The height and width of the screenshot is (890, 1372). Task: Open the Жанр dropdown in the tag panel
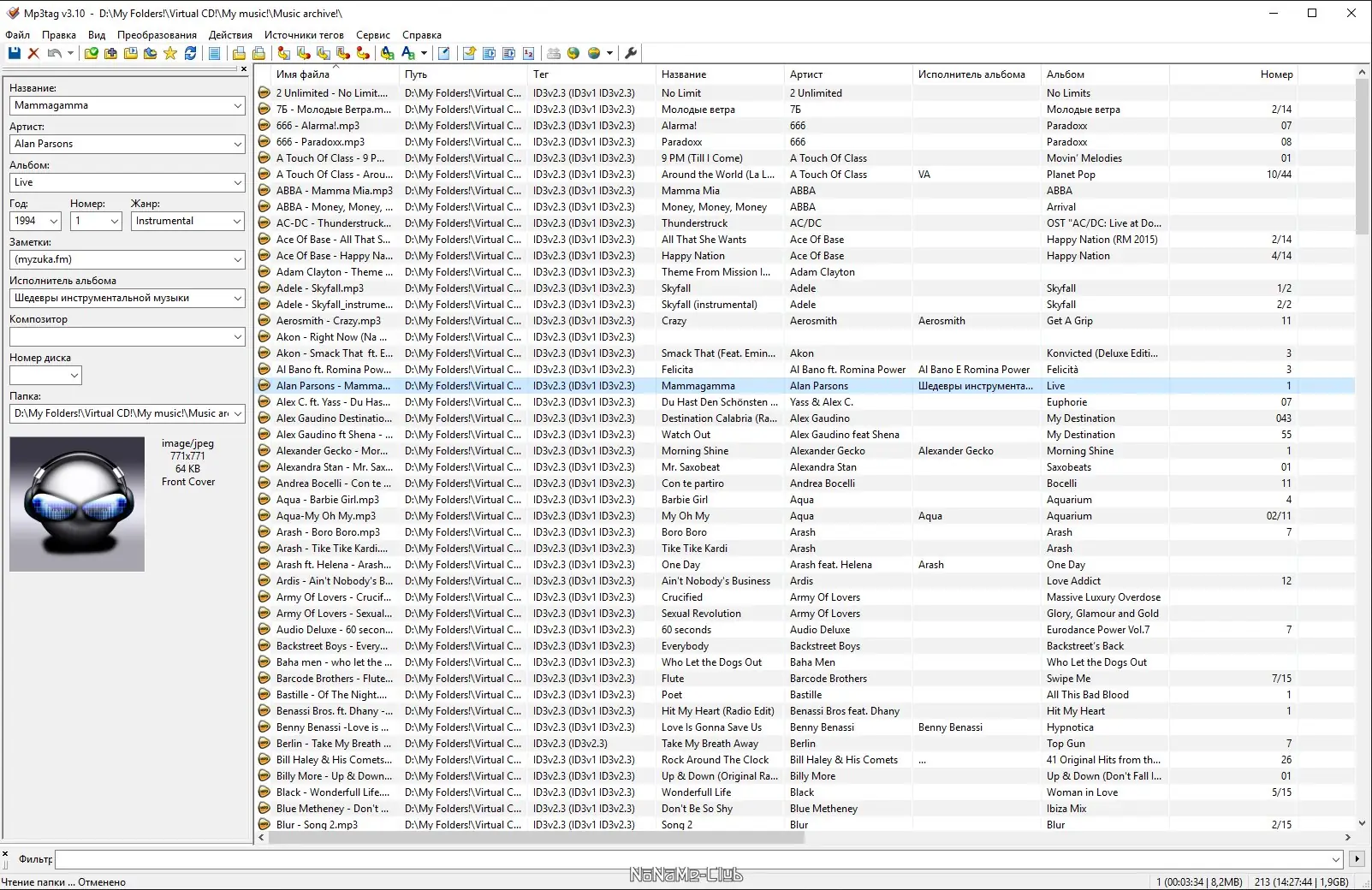tap(237, 221)
